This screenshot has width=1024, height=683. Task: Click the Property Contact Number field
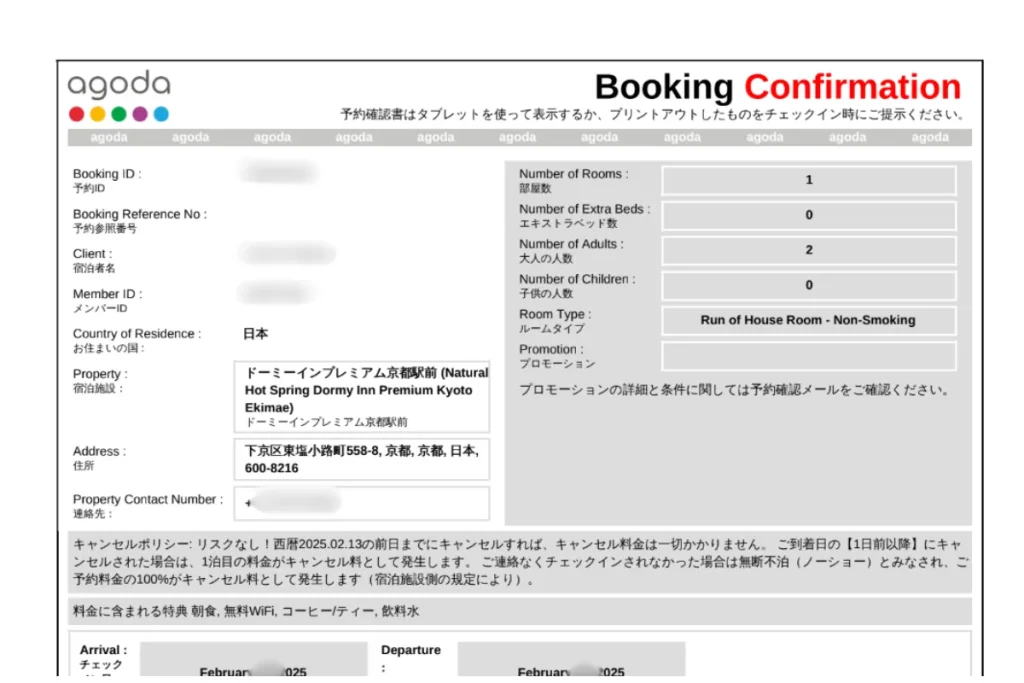(x=362, y=505)
